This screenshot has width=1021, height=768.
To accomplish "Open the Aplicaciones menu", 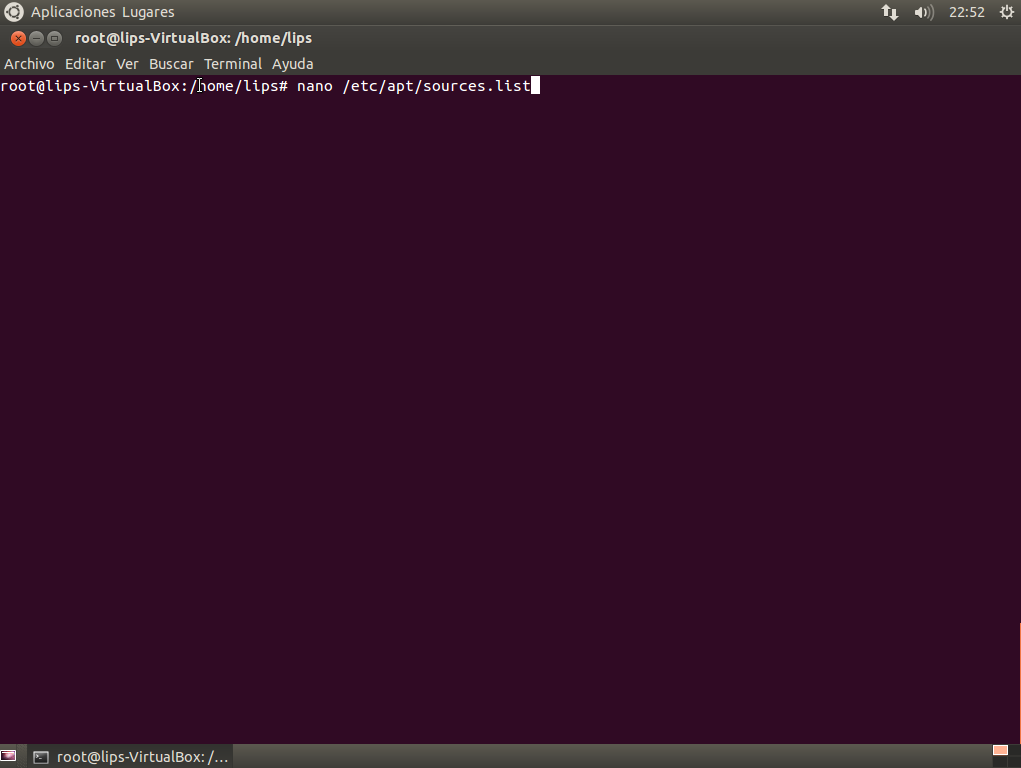I will point(73,12).
